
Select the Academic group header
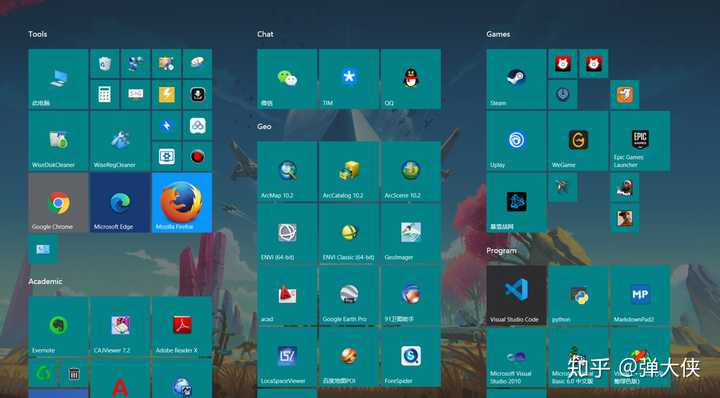[x=45, y=281]
